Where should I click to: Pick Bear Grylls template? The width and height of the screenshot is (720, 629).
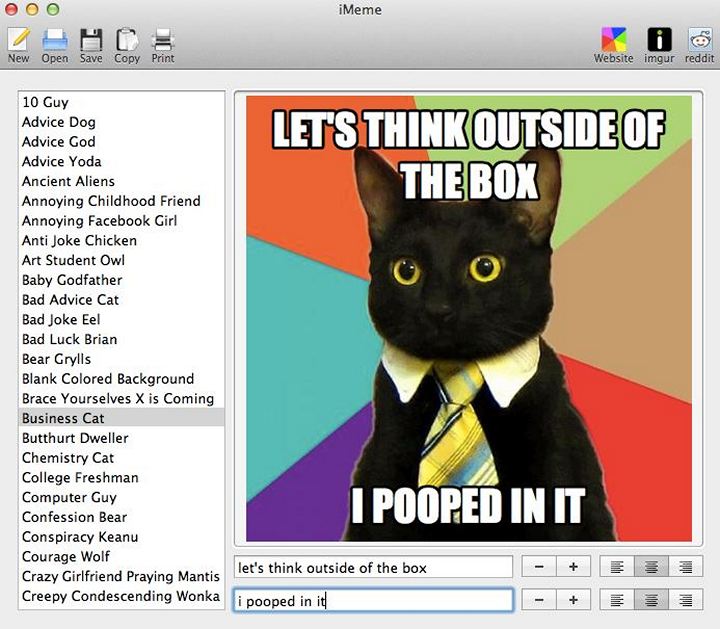122,359
